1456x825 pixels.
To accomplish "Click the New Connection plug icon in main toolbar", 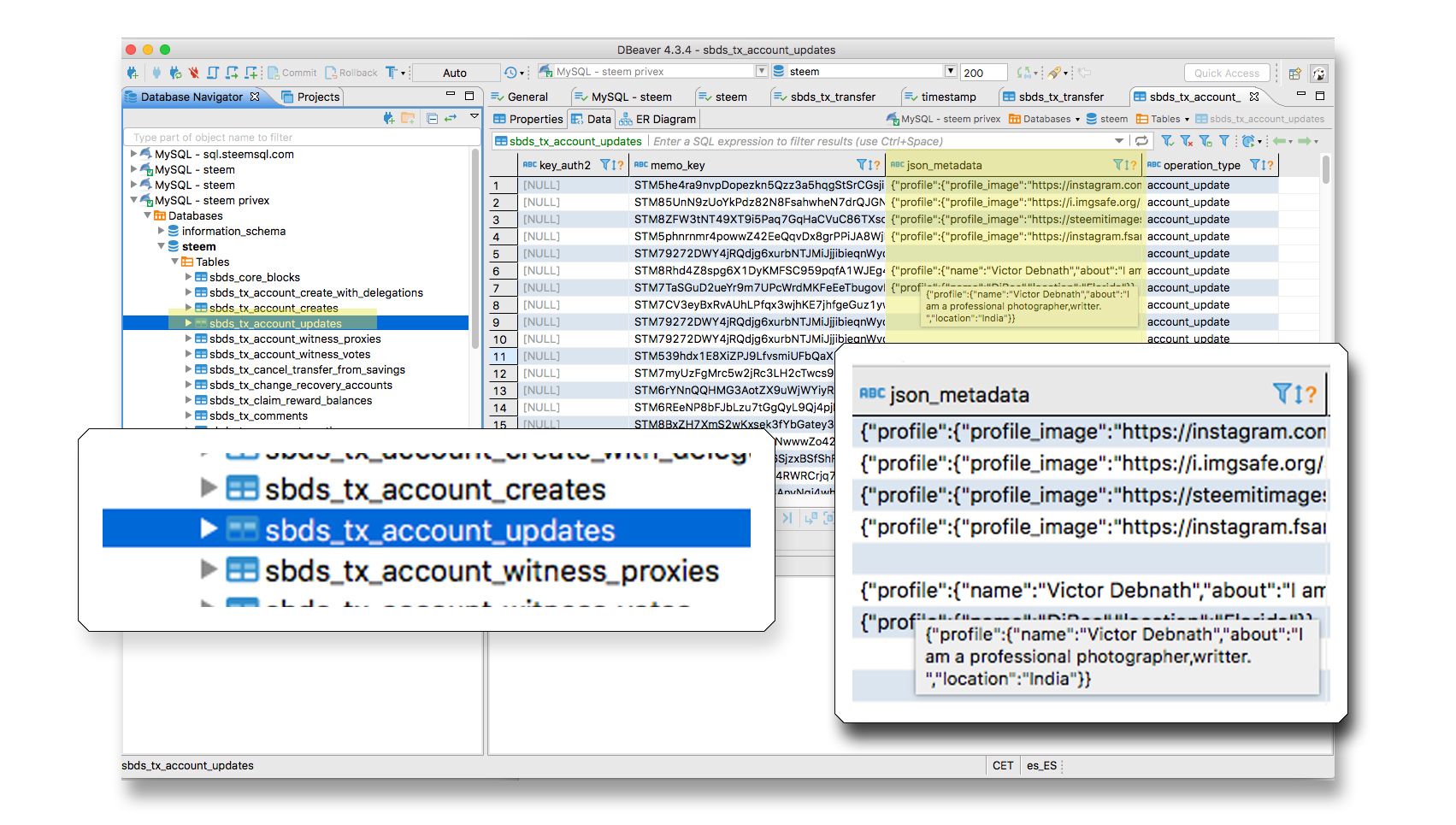I will (x=133, y=73).
